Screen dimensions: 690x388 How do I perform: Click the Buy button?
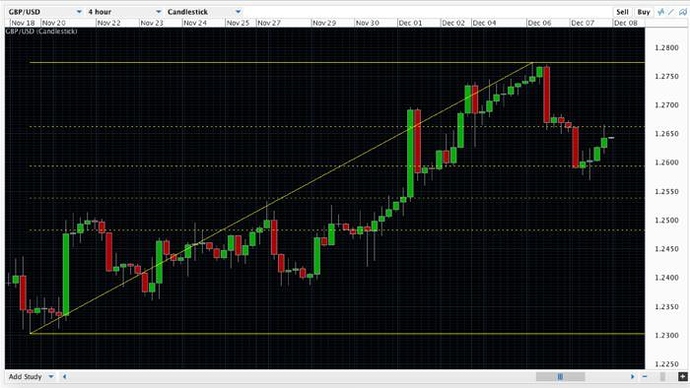[643, 12]
